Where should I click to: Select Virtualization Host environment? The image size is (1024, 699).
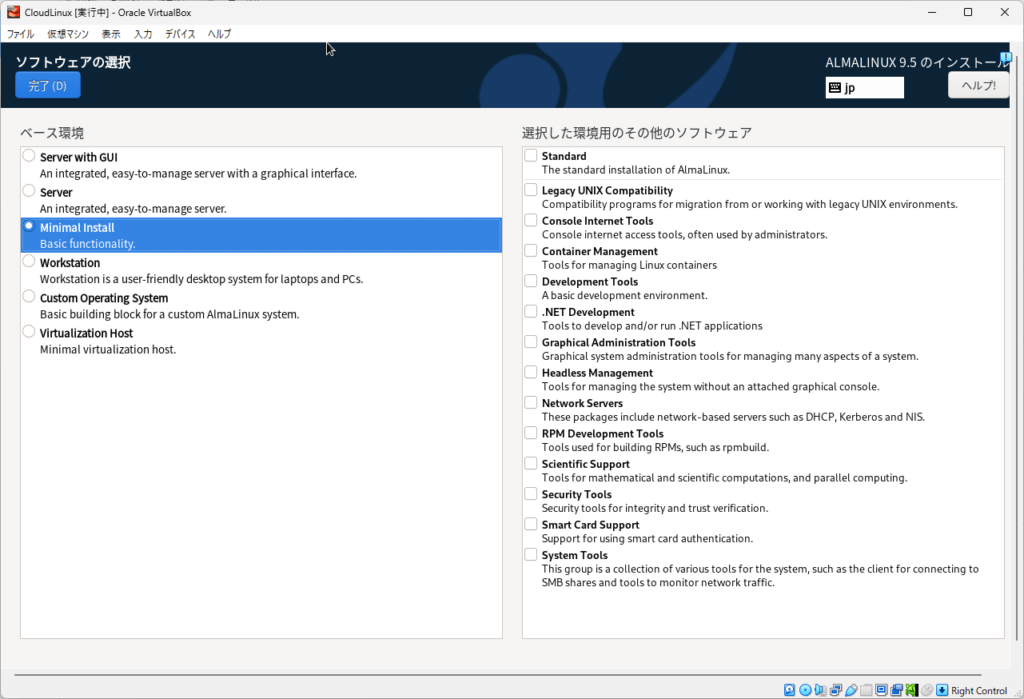point(29,333)
